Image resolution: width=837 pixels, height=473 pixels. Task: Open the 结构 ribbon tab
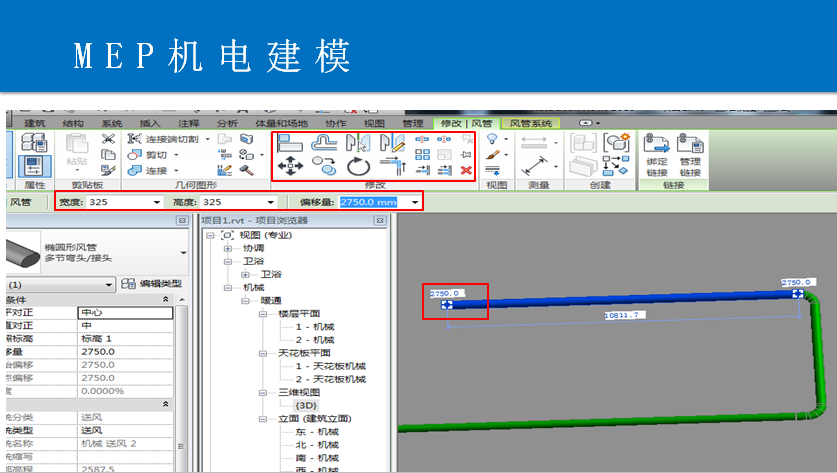click(x=73, y=123)
